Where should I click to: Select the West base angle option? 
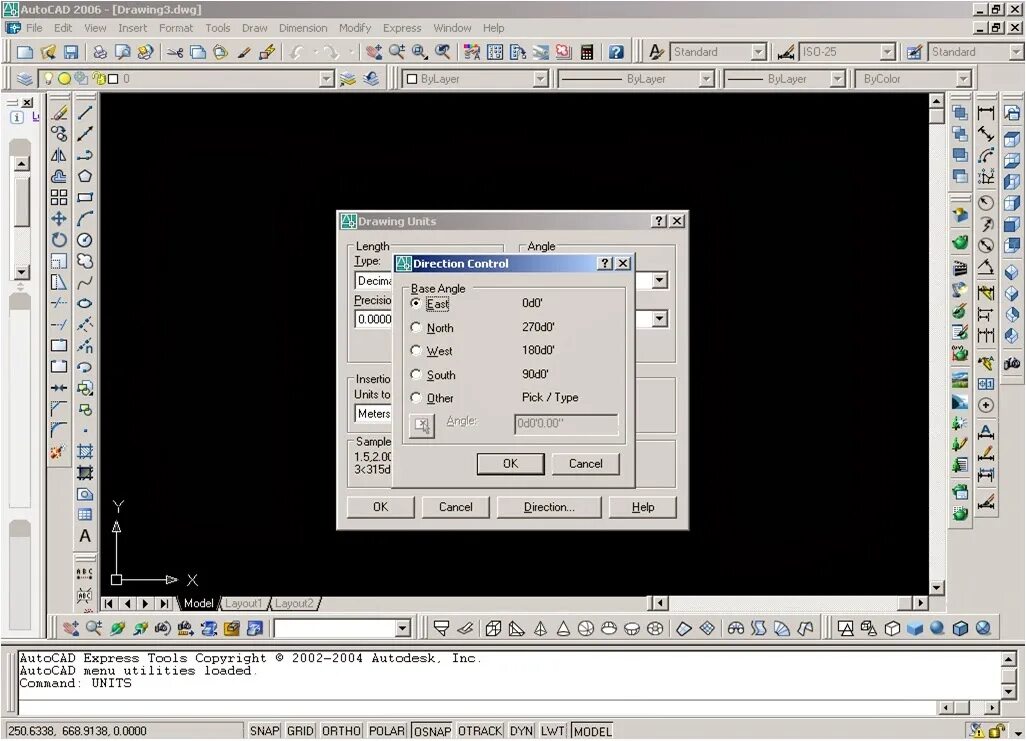click(x=416, y=350)
